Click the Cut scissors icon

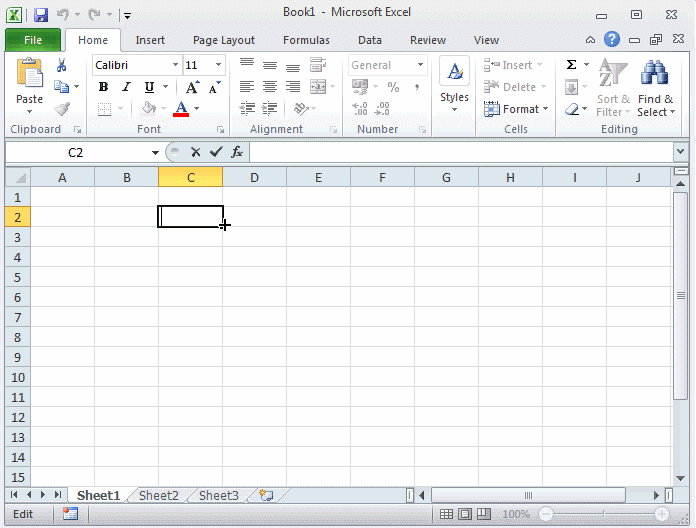[x=62, y=66]
